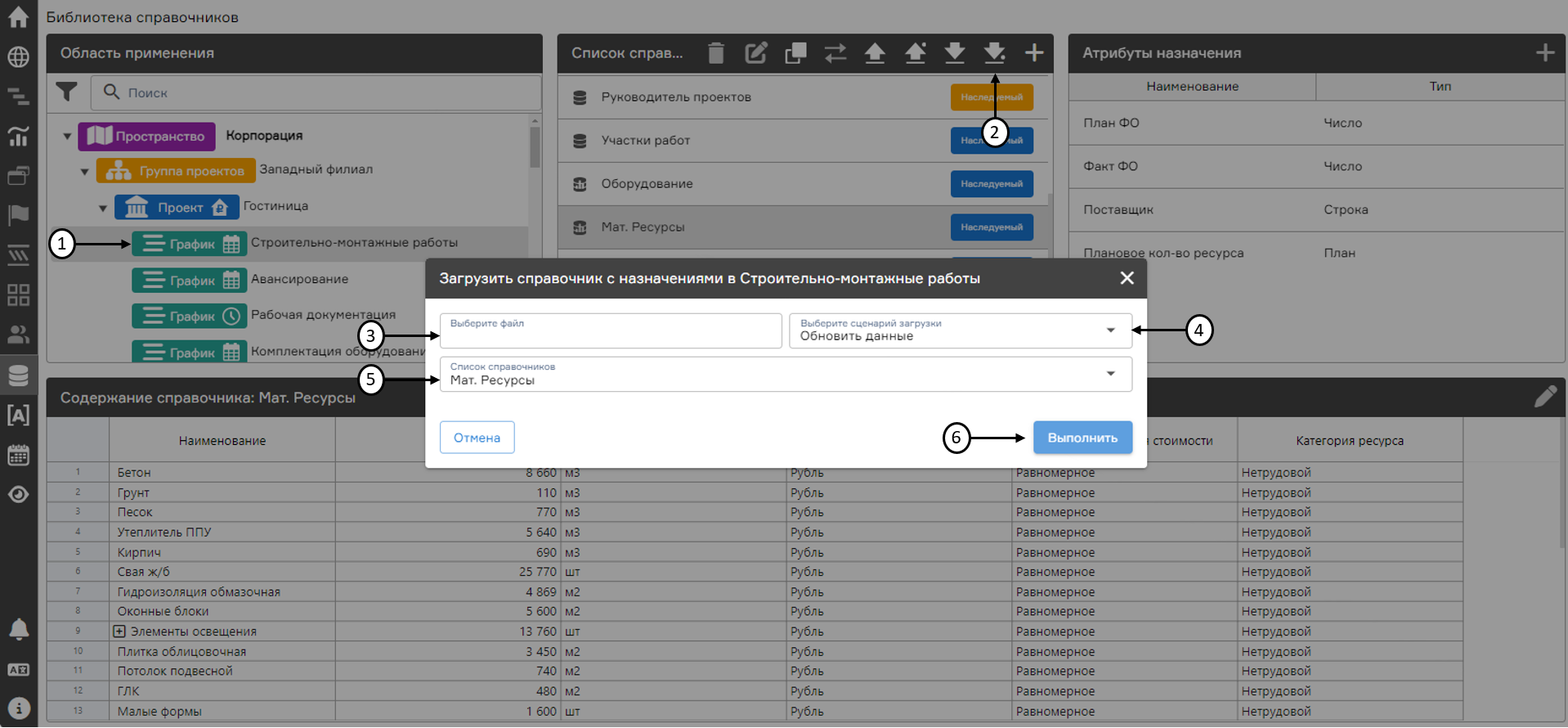Open the eye view sidebar icon
Image resolution: width=1568 pixels, height=728 pixels.
pyautogui.click(x=18, y=494)
